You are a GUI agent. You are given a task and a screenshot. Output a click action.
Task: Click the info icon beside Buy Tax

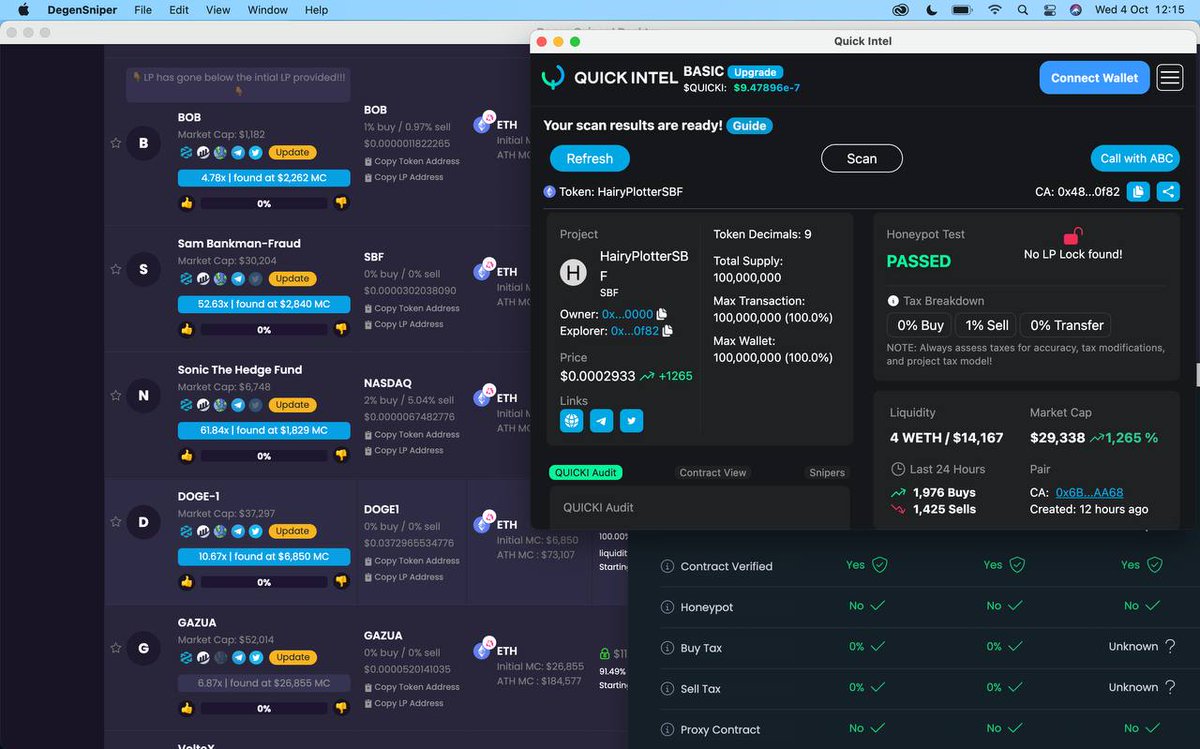point(667,648)
